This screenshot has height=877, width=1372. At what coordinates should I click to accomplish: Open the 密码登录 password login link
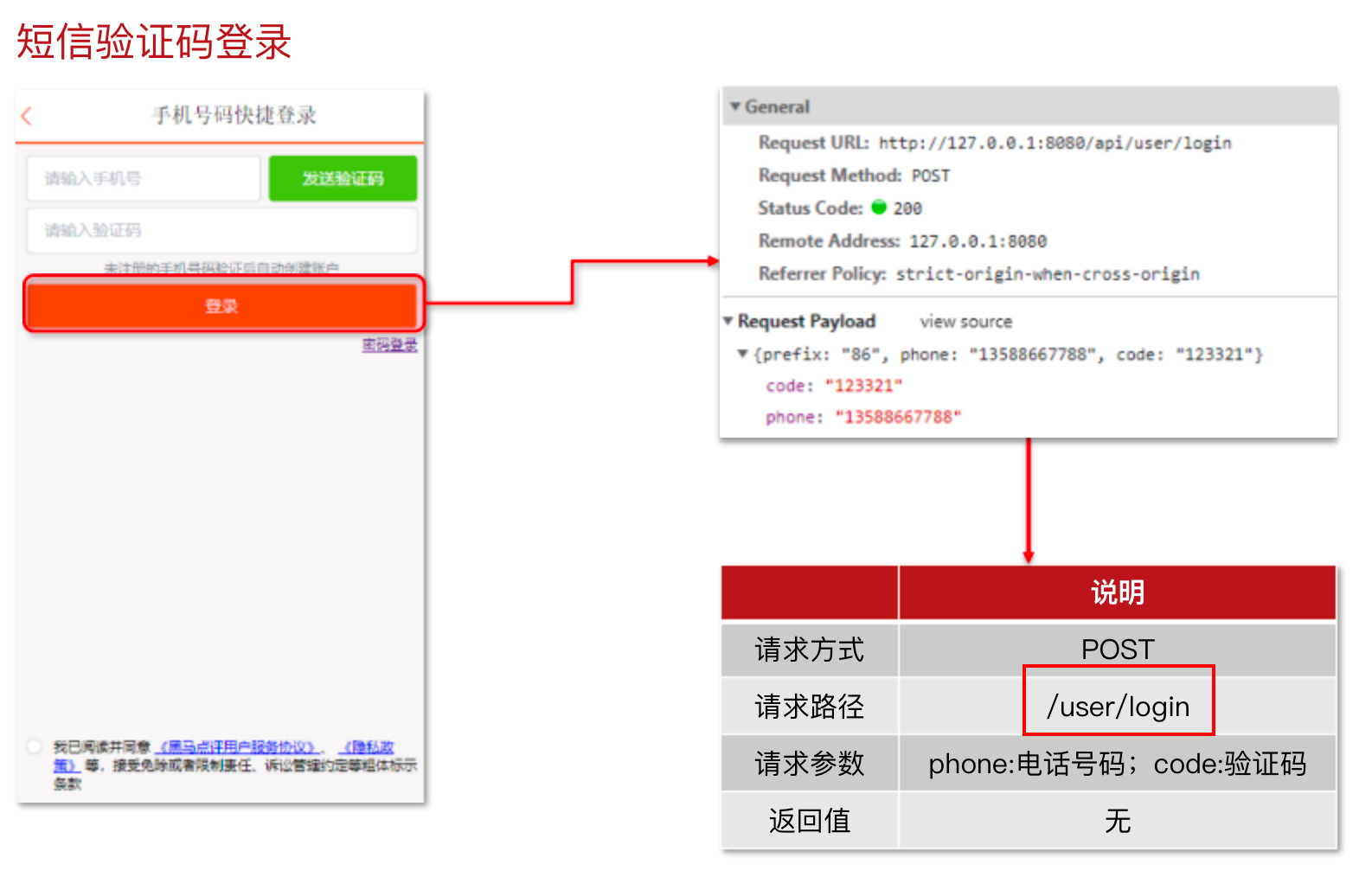click(x=389, y=345)
